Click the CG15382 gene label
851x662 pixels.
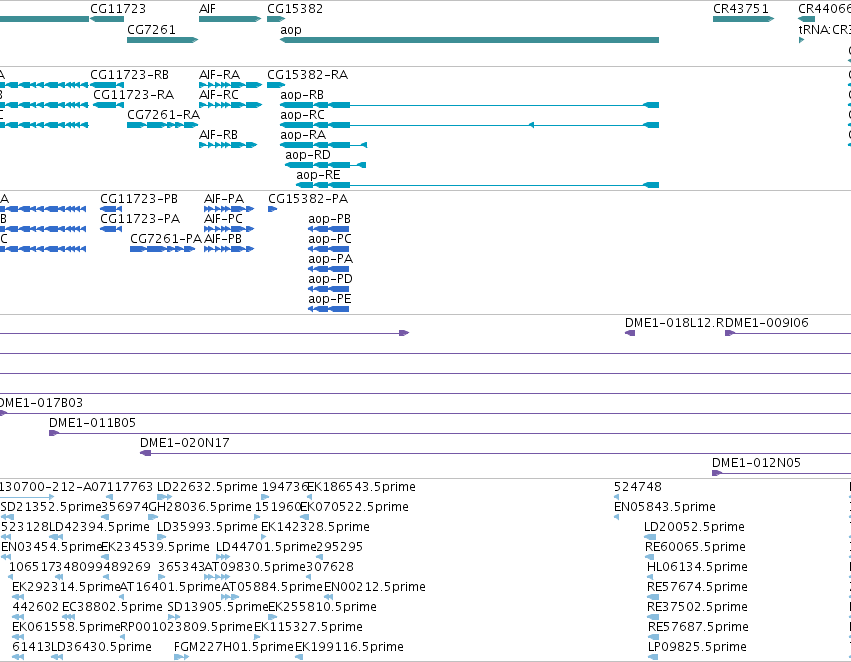tap(295, 9)
